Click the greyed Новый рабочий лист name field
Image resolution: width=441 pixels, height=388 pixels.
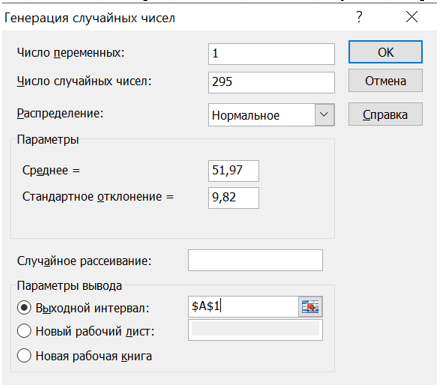click(255, 330)
